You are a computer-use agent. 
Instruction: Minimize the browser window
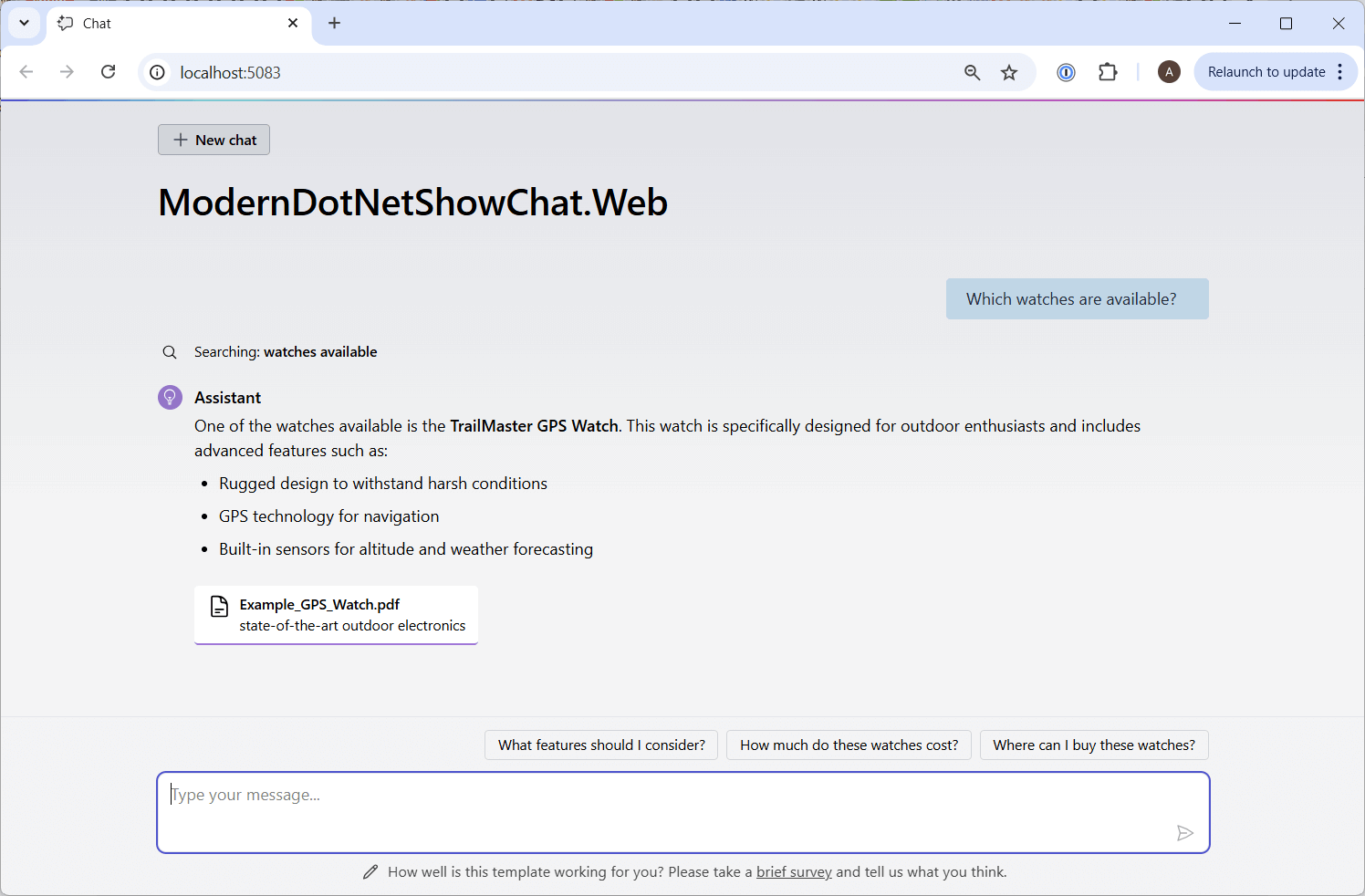tap(1235, 23)
